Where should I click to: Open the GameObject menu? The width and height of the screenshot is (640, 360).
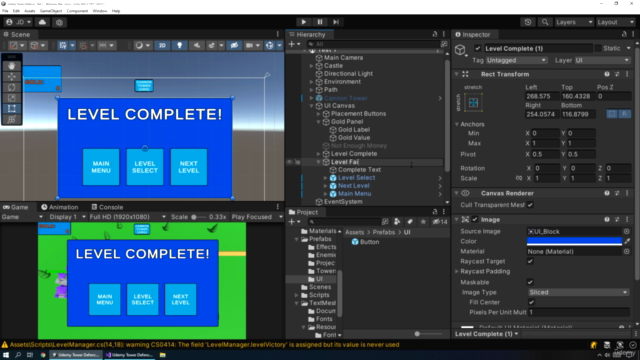51,11
